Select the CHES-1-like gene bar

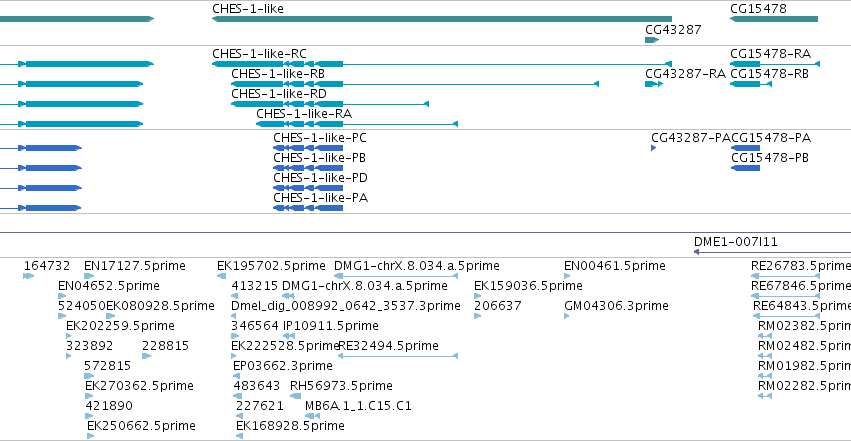point(442,19)
